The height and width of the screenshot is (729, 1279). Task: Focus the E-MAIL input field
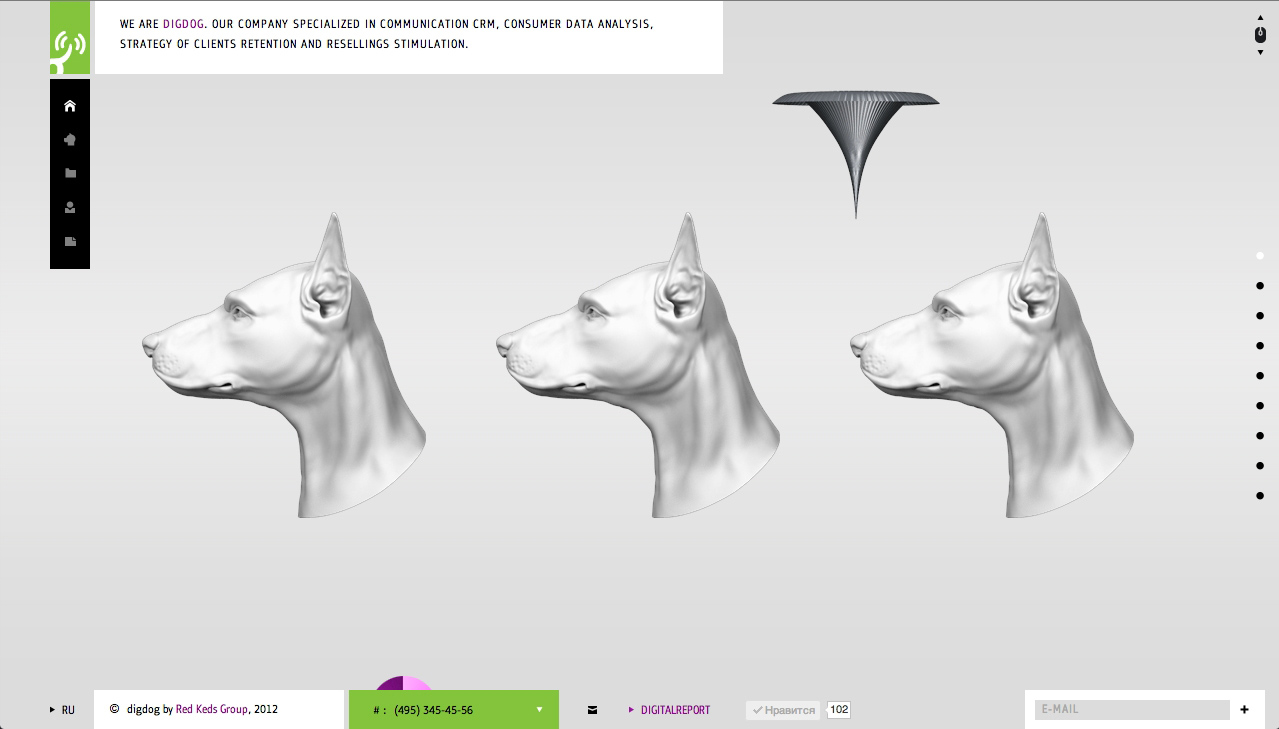click(1132, 710)
